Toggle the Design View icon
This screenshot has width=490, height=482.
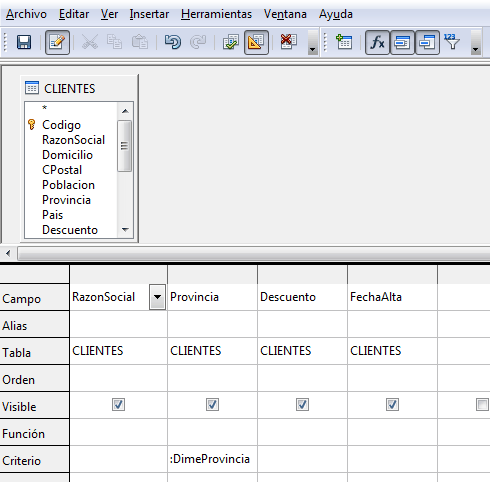(x=256, y=42)
